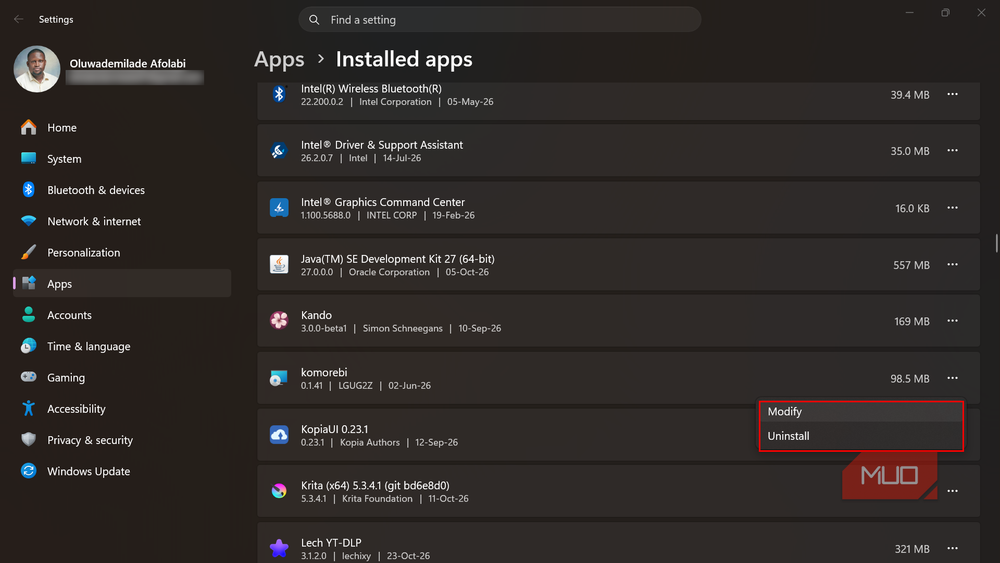Click the Kopia Authors publisher text
1000x563 pixels.
[370, 442]
